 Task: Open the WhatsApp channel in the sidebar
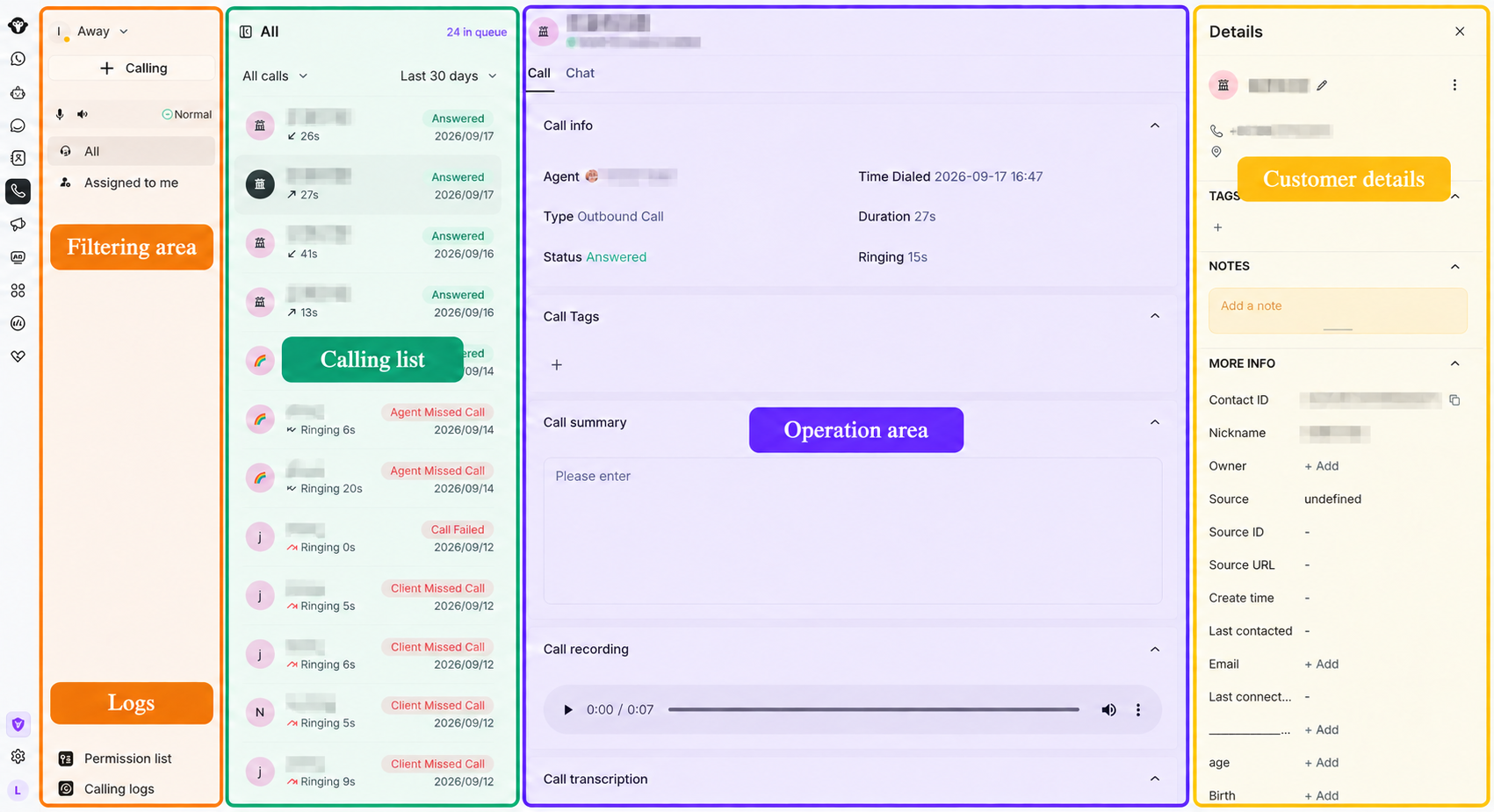click(18, 59)
